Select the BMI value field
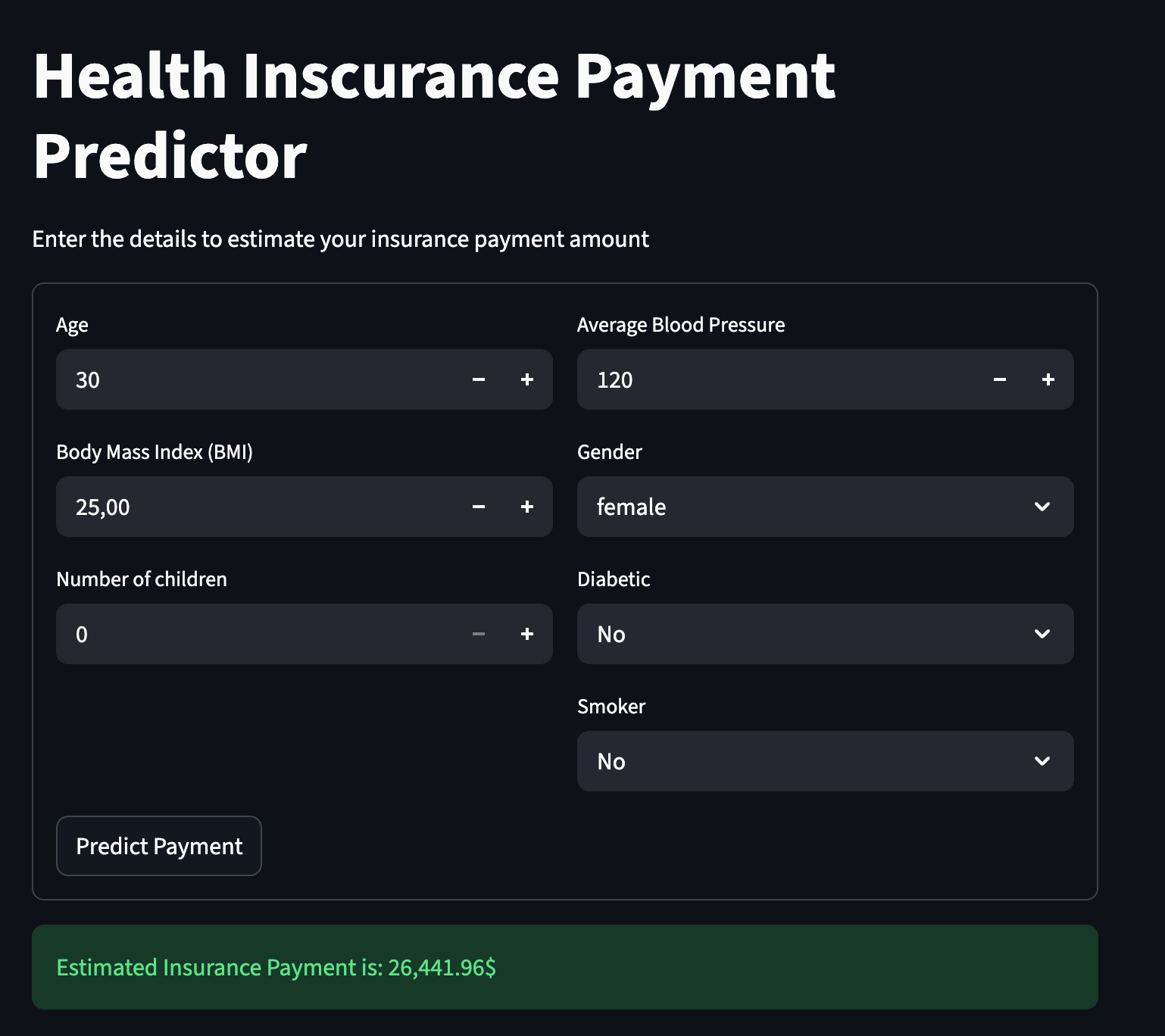This screenshot has width=1165, height=1036. click(x=227, y=507)
